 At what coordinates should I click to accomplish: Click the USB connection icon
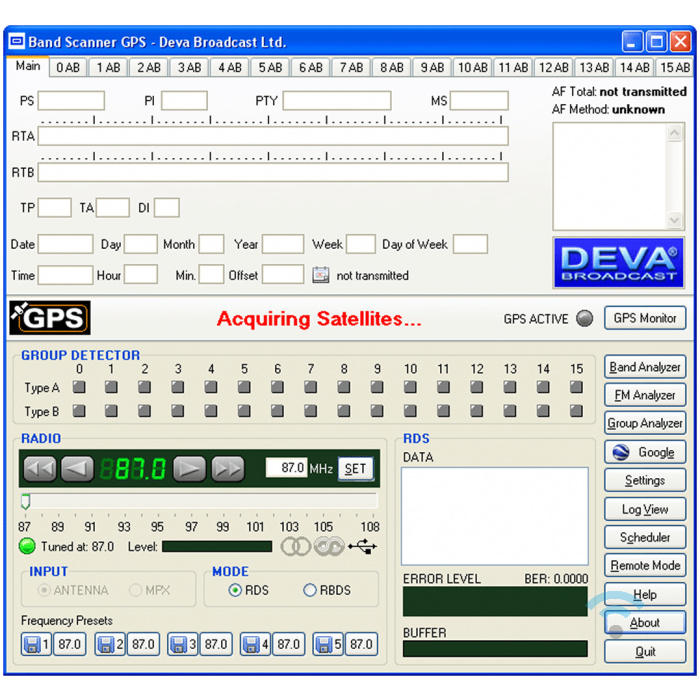coord(362,547)
